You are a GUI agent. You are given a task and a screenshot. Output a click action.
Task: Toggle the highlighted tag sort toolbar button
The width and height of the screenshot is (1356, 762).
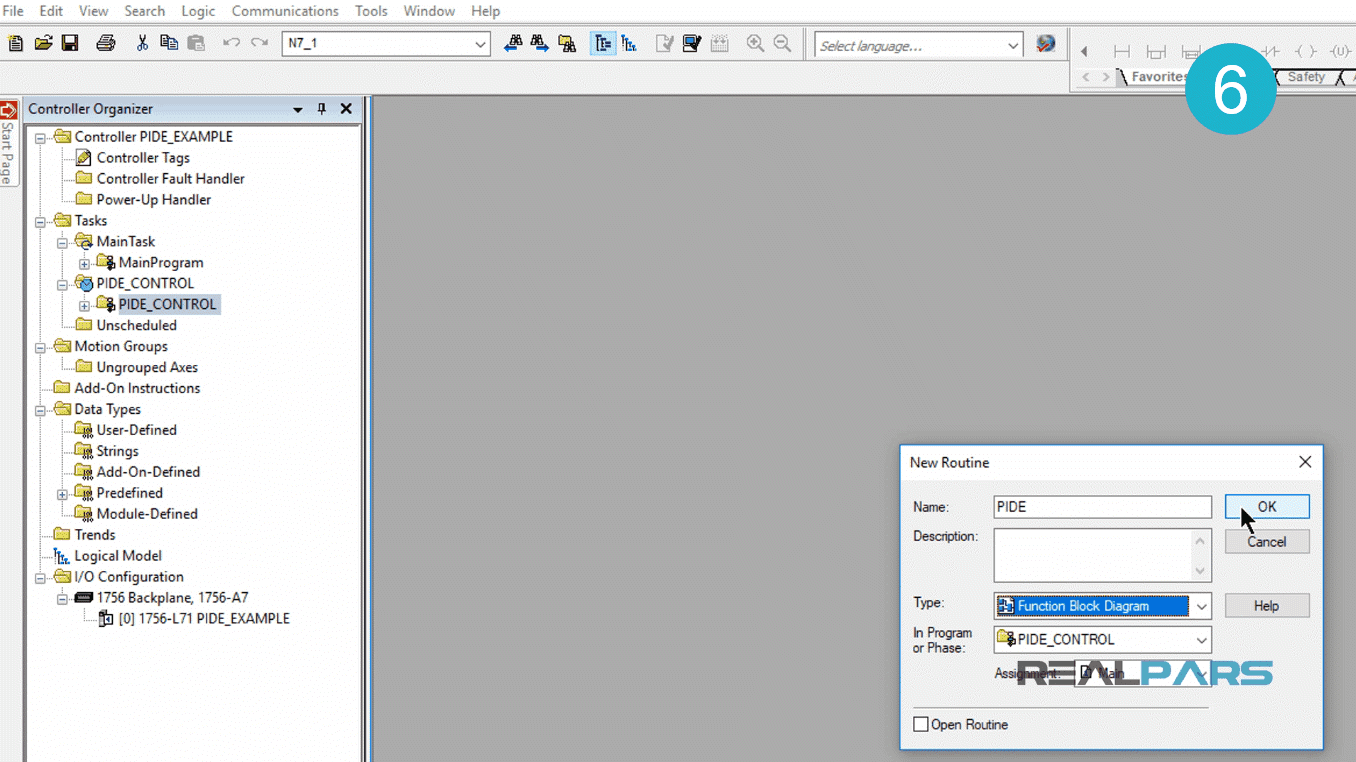click(602, 44)
